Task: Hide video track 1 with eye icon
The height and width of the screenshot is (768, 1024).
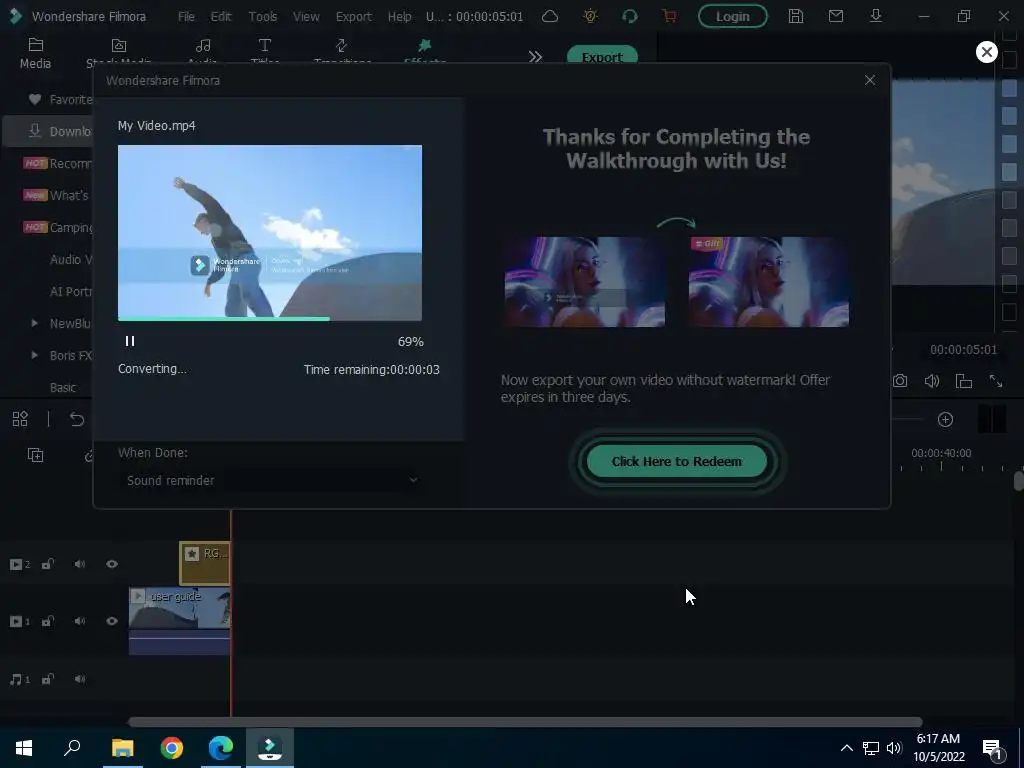Action: point(112,621)
